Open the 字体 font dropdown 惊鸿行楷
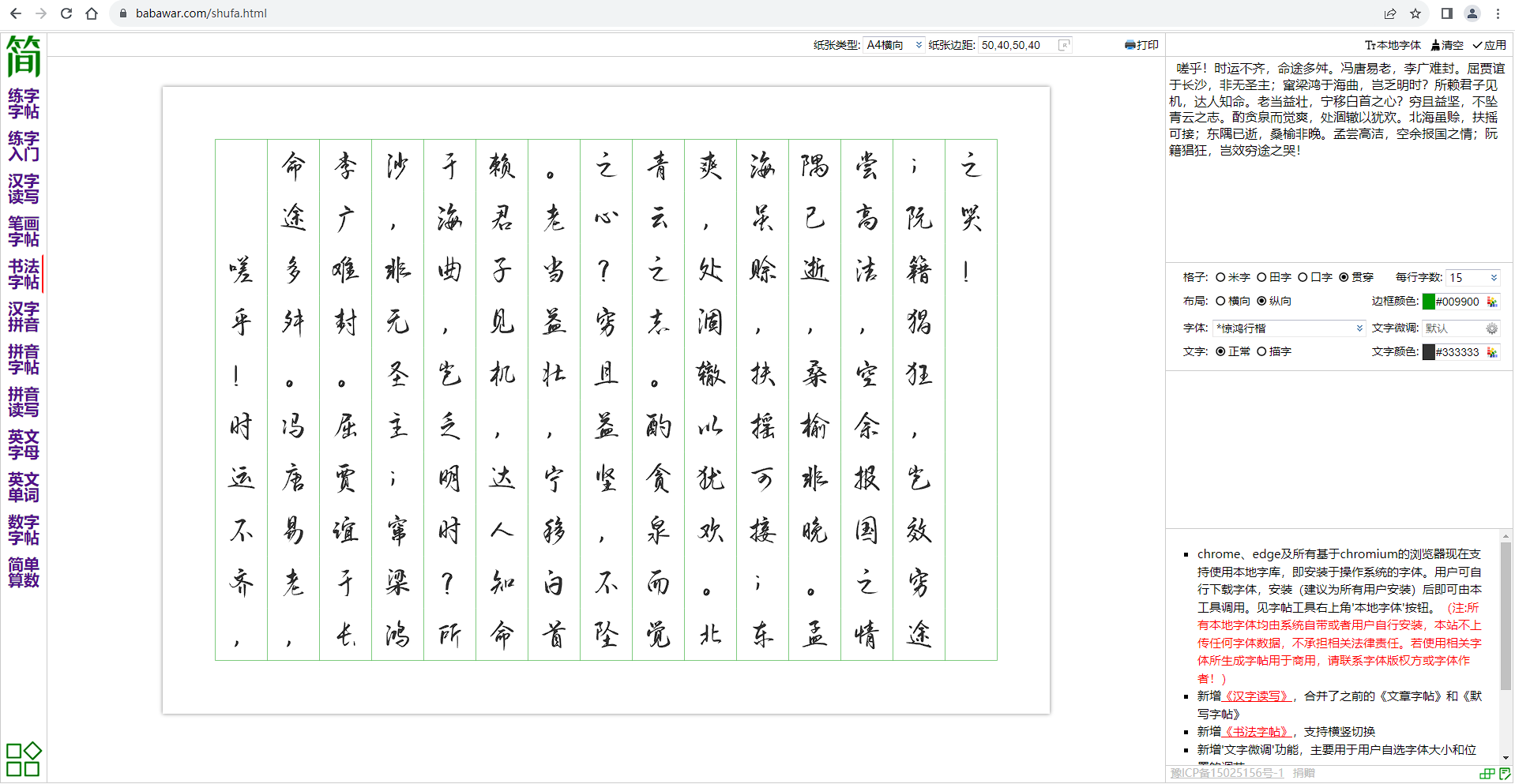The image size is (1515, 784). 1289,328
